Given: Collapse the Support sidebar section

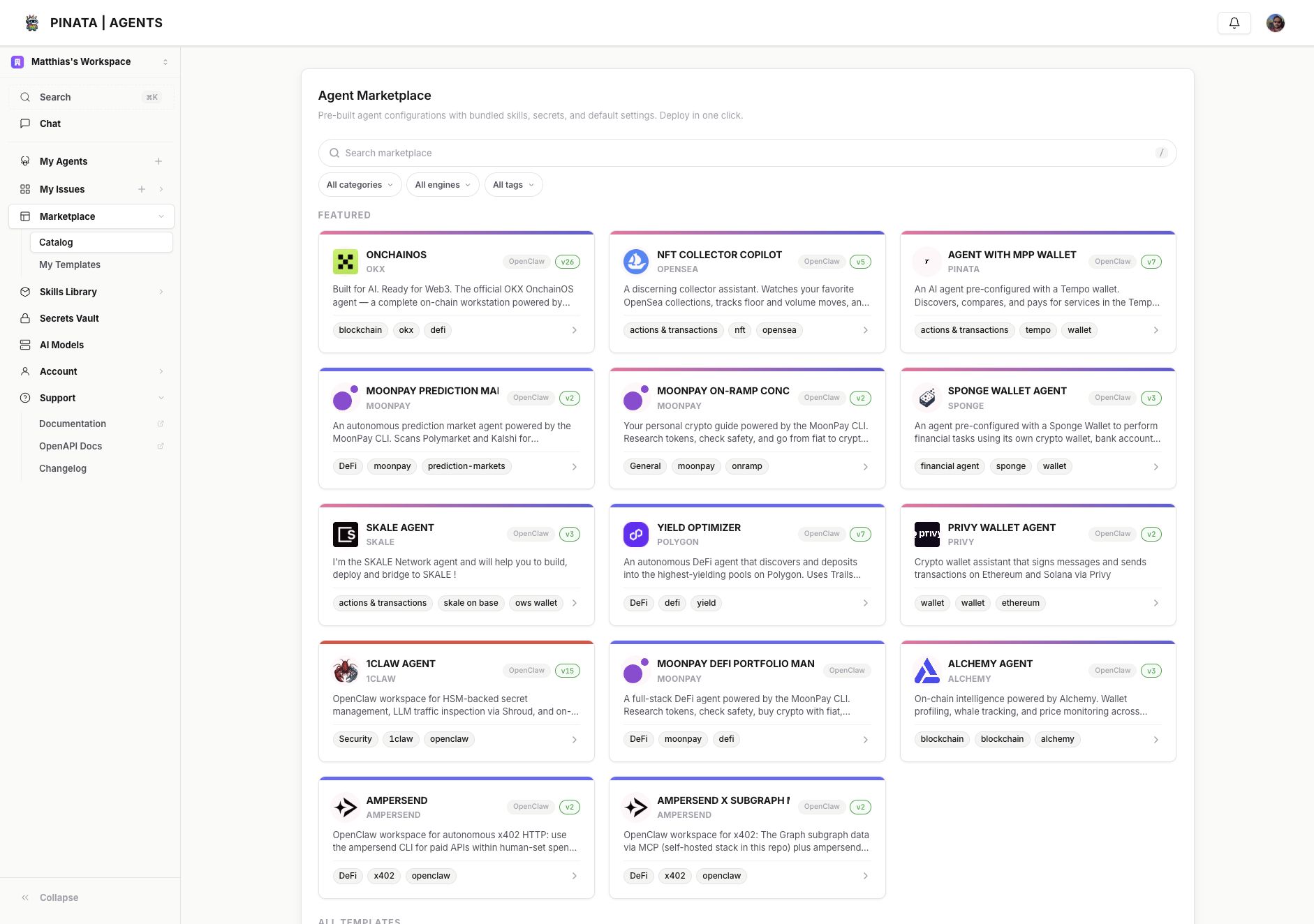Looking at the screenshot, I should [161, 398].
